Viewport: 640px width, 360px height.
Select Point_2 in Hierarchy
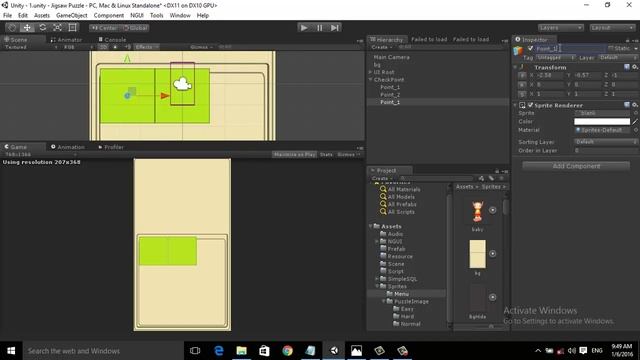[x=390, y=95]
